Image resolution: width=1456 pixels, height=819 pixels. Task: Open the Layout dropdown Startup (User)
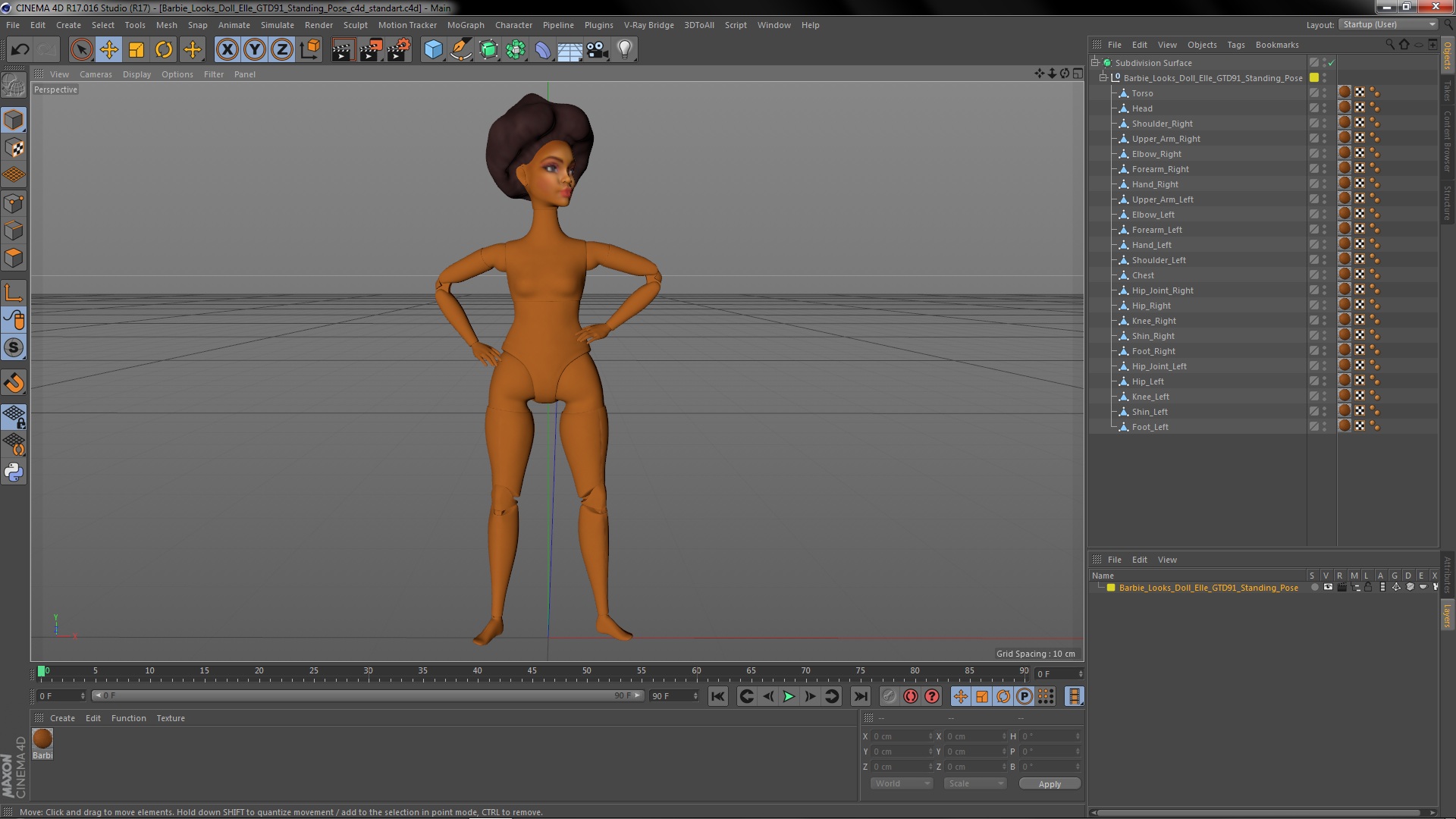click(x=1388, y=24)
